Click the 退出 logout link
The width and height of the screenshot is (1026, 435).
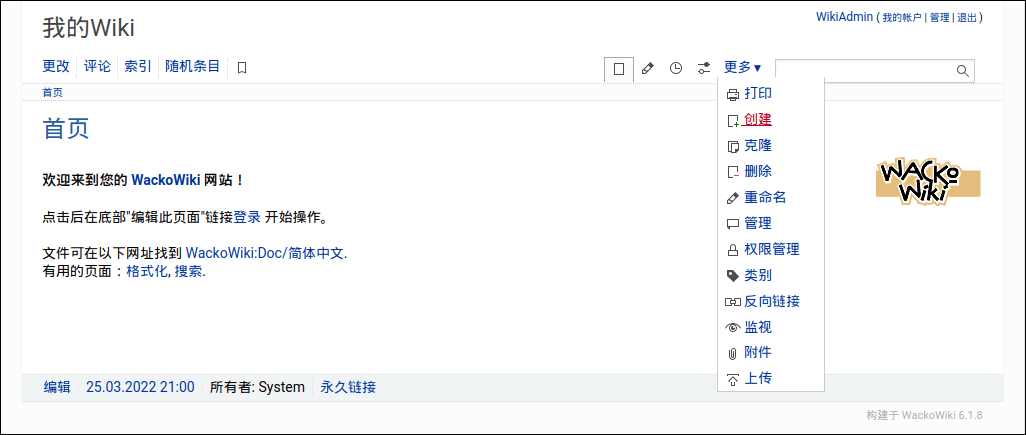coord(966,18)
